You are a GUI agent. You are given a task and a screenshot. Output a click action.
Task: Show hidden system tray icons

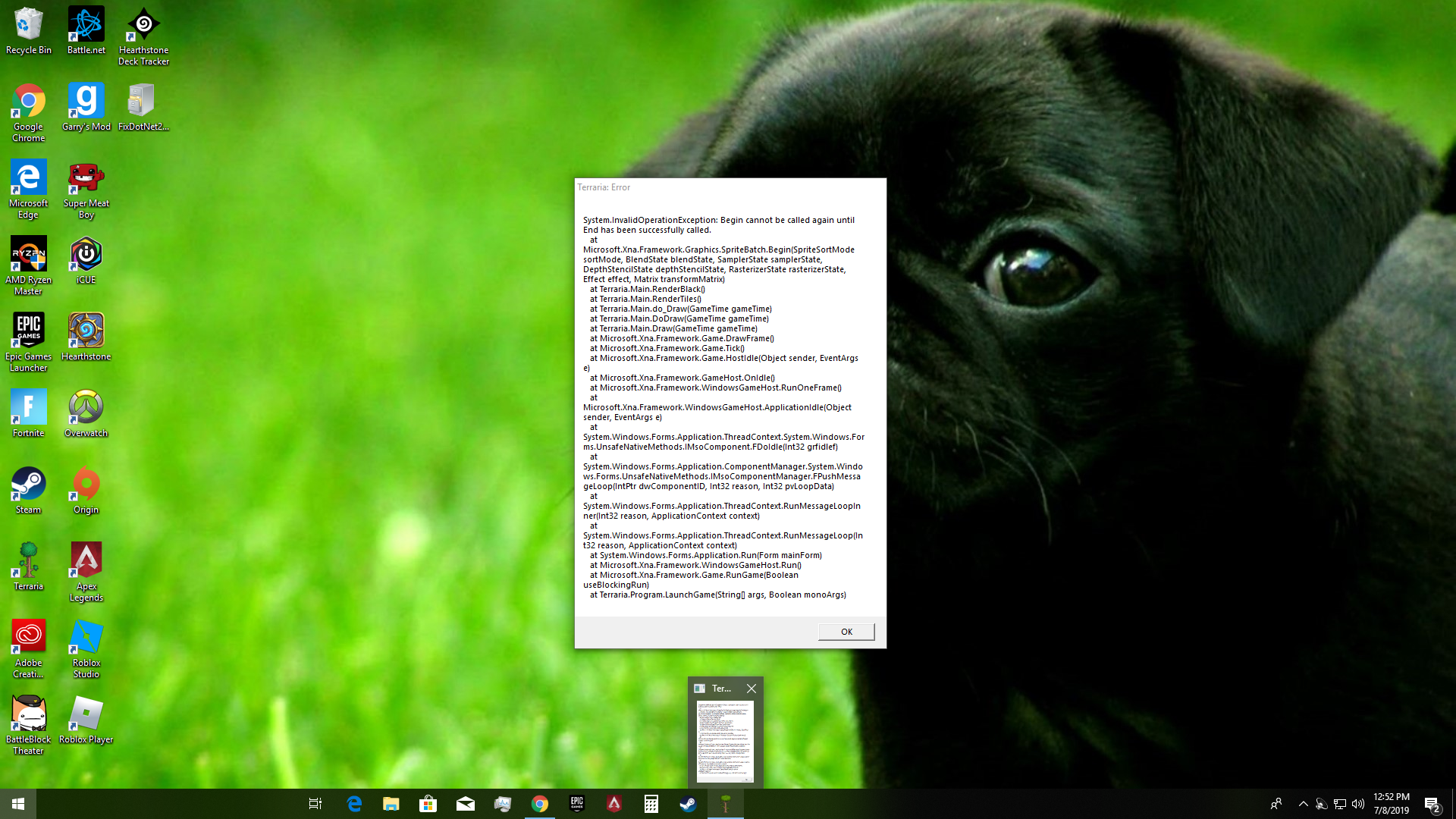point(1304,804)
